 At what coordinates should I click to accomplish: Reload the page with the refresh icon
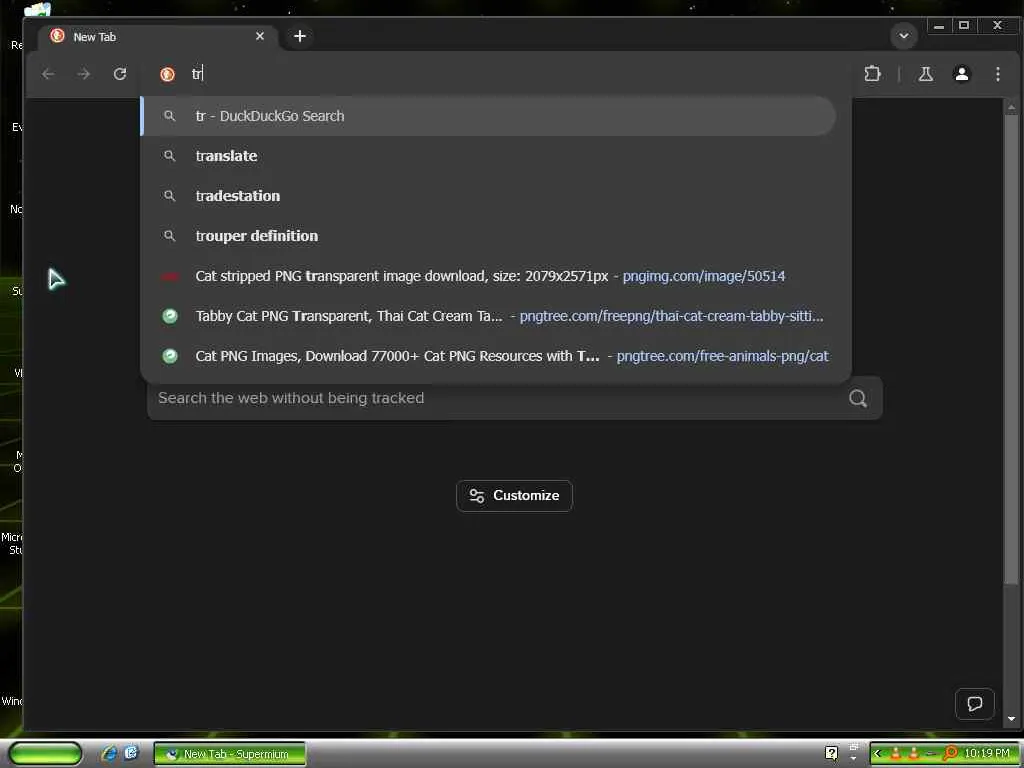click(120, 74)
